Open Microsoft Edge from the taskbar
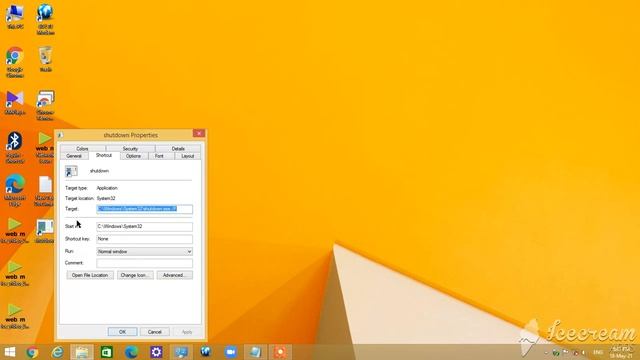This screenshot has height=360, width=640. (x=131, y=352)
